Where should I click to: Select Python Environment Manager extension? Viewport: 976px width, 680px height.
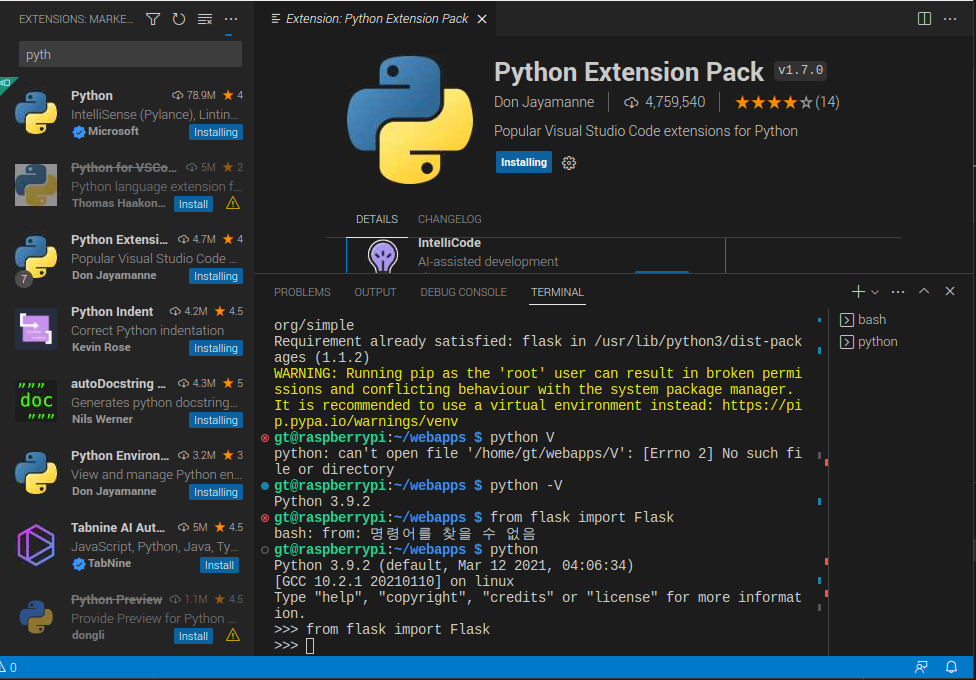127,473
